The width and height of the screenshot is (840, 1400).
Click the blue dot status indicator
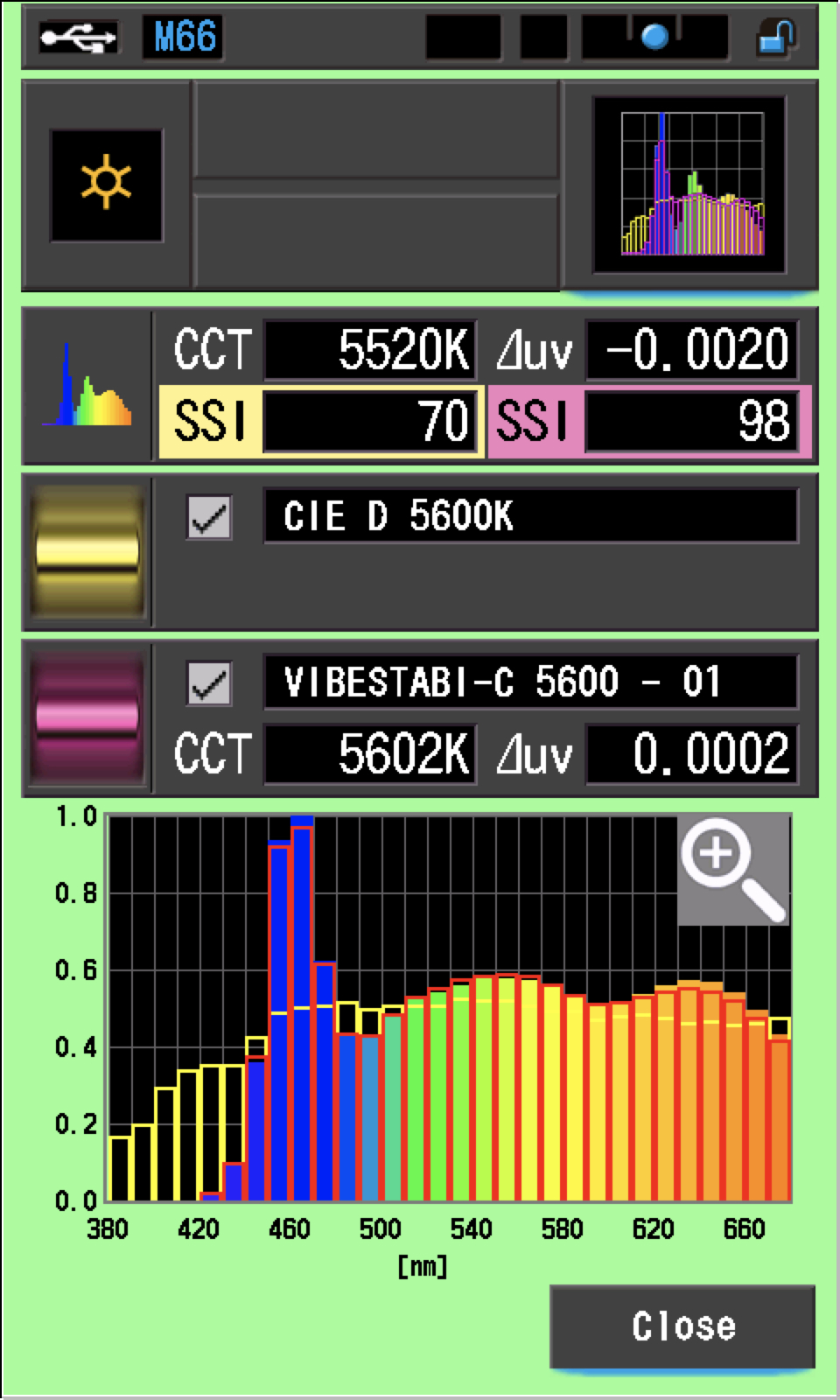click(654, 38)
